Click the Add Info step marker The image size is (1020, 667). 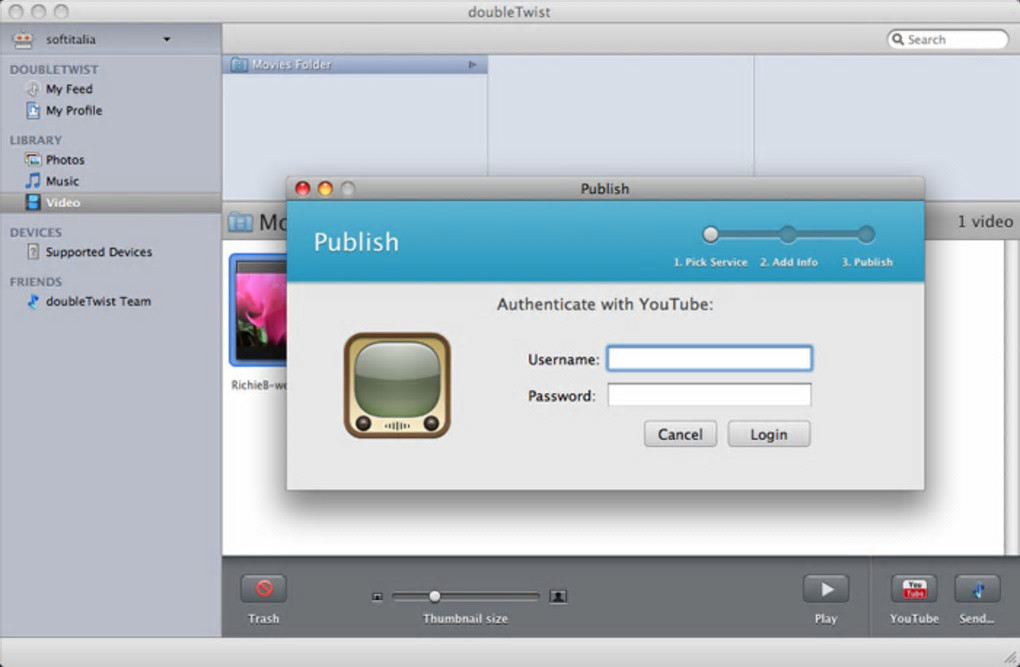point(788,234)
